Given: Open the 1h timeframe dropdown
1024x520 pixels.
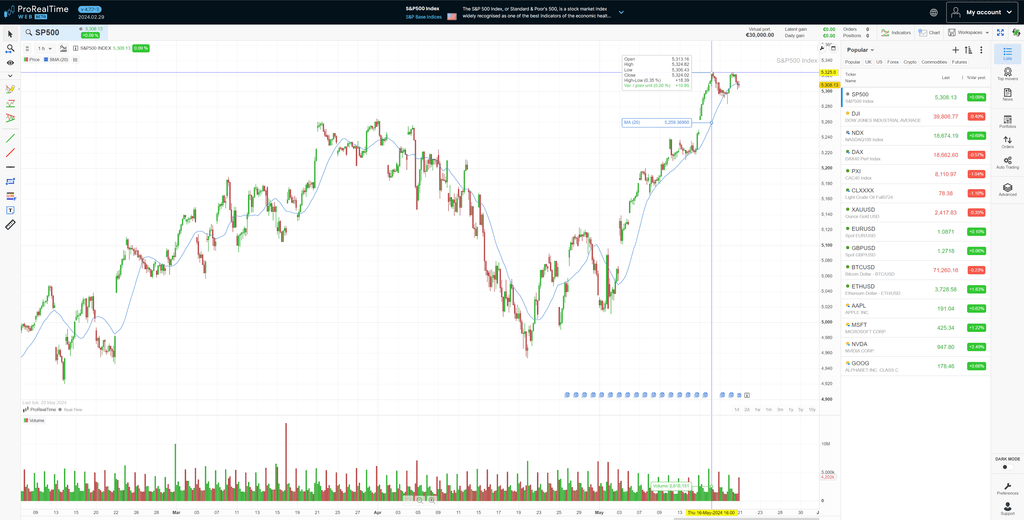Looking at the screenshot, I should click(x=44, y=48).
